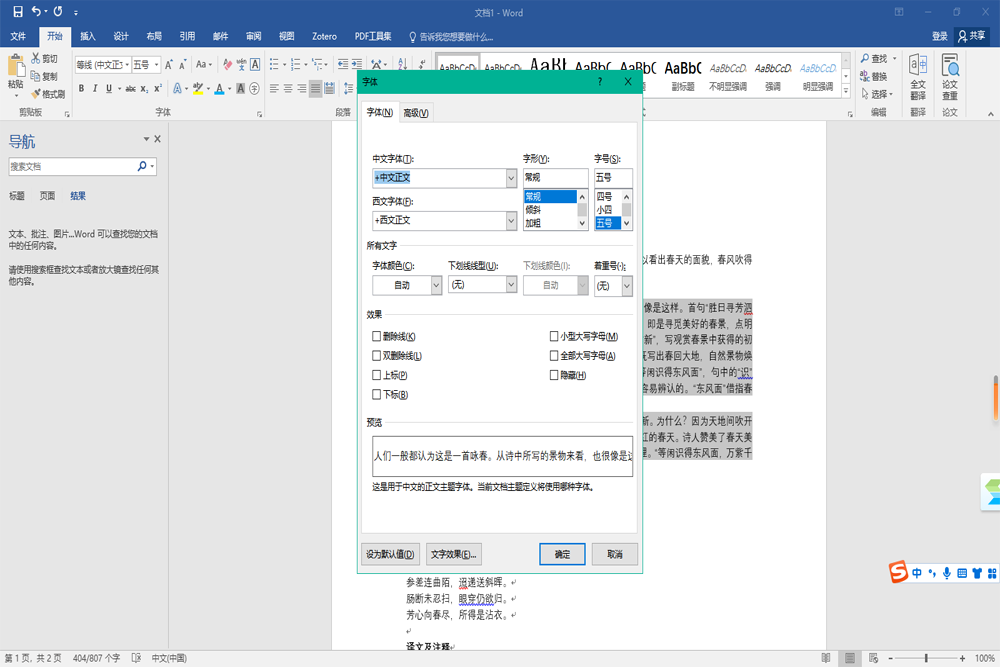Open the font color (字体颜色) dropdown

(x=436, y=284)
